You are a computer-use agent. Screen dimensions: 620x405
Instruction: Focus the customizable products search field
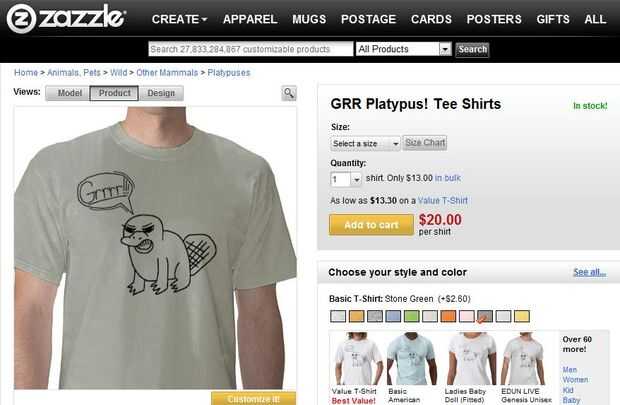point(251,49)
